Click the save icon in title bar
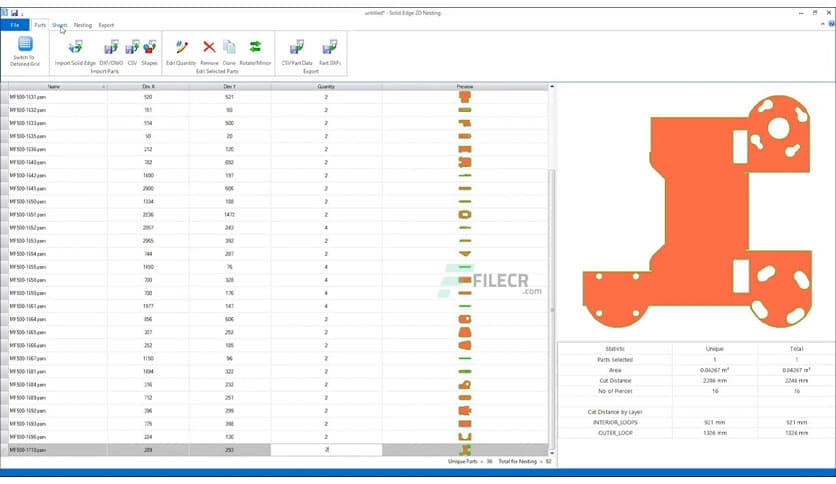Screen dimensions: 836x484 [14, 13]
